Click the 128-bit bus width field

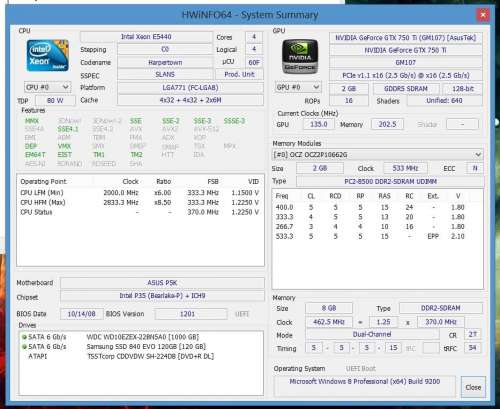[x=462, y=89]
